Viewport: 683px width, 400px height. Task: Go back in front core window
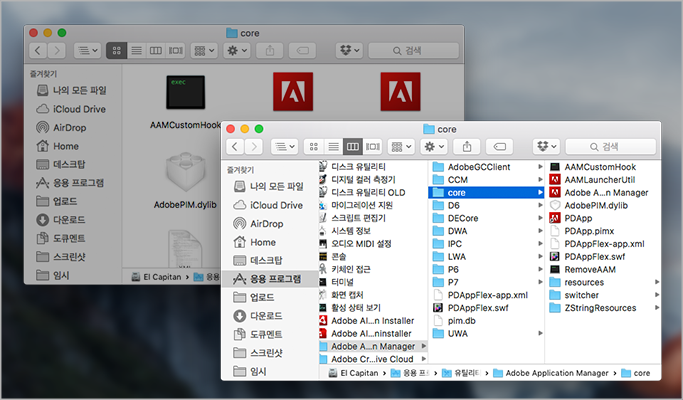[x=235, y=147]
